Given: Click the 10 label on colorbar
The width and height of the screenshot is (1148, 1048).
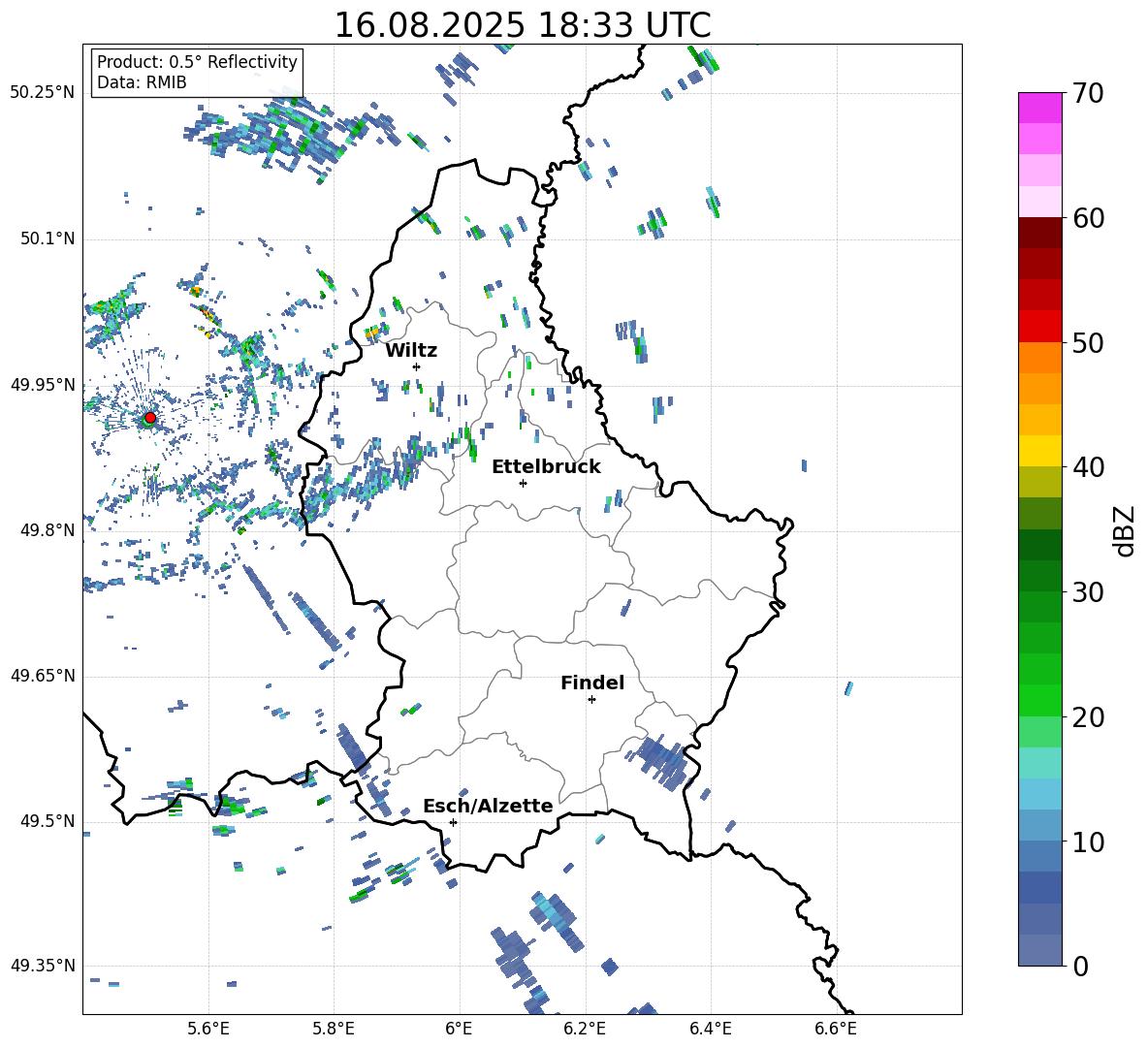Looking at the screenshot, I should (1088, 842).
